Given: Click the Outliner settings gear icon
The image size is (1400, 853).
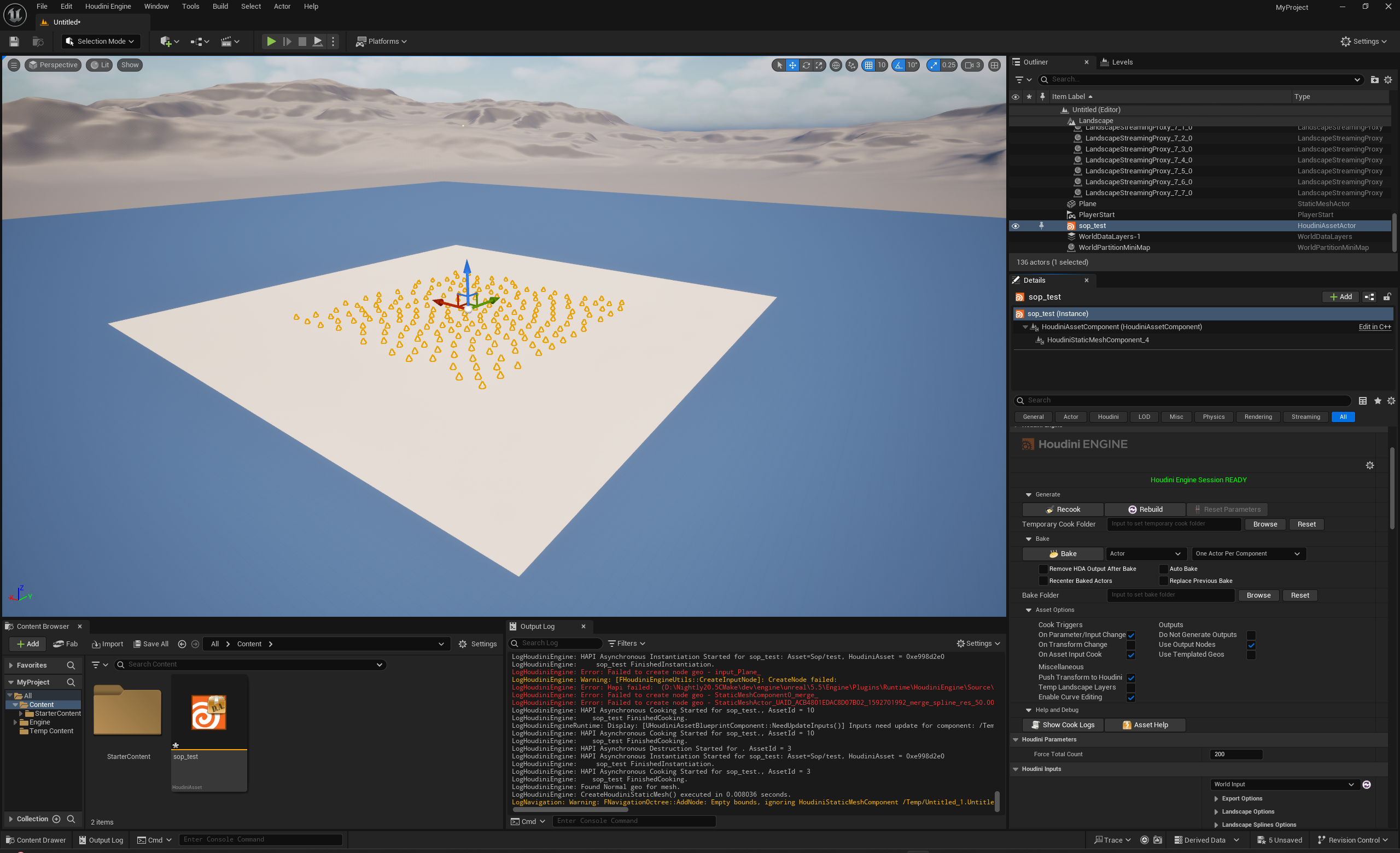Looking at the screenshot, I should (1388, 80).
